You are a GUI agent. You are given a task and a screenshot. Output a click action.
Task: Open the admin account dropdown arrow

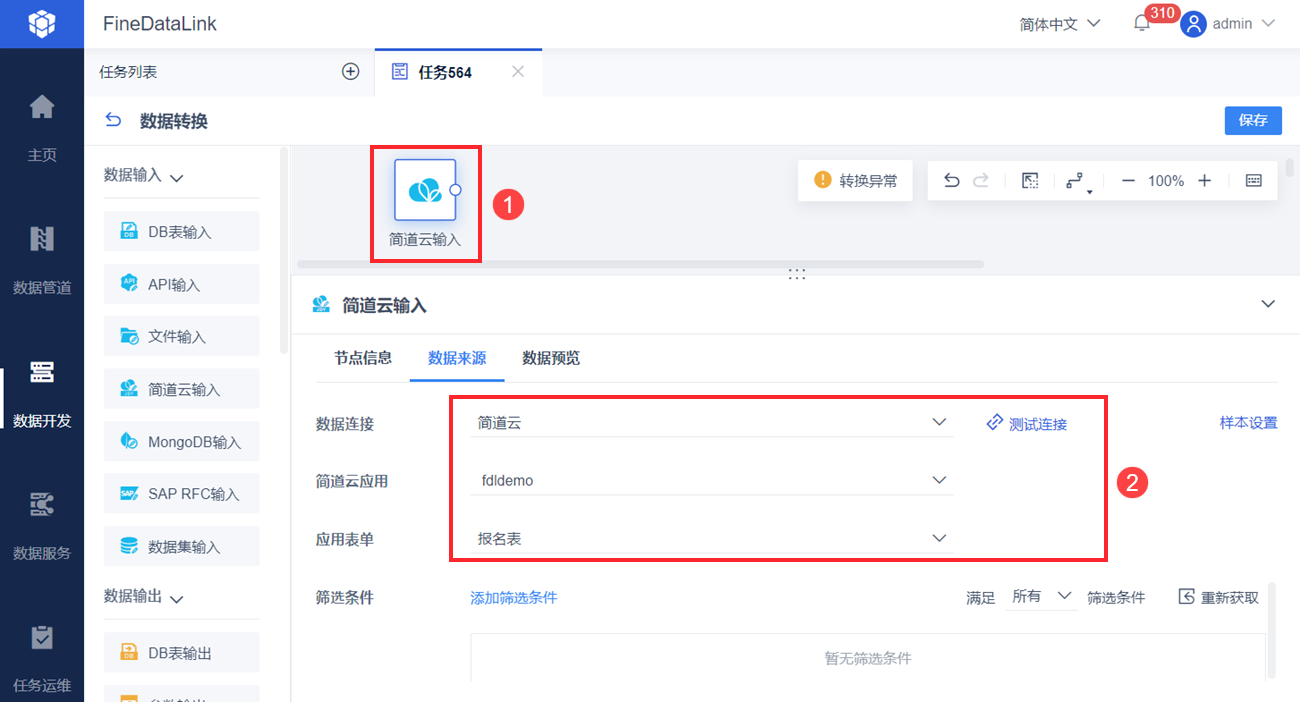[x=1269, y=23]
